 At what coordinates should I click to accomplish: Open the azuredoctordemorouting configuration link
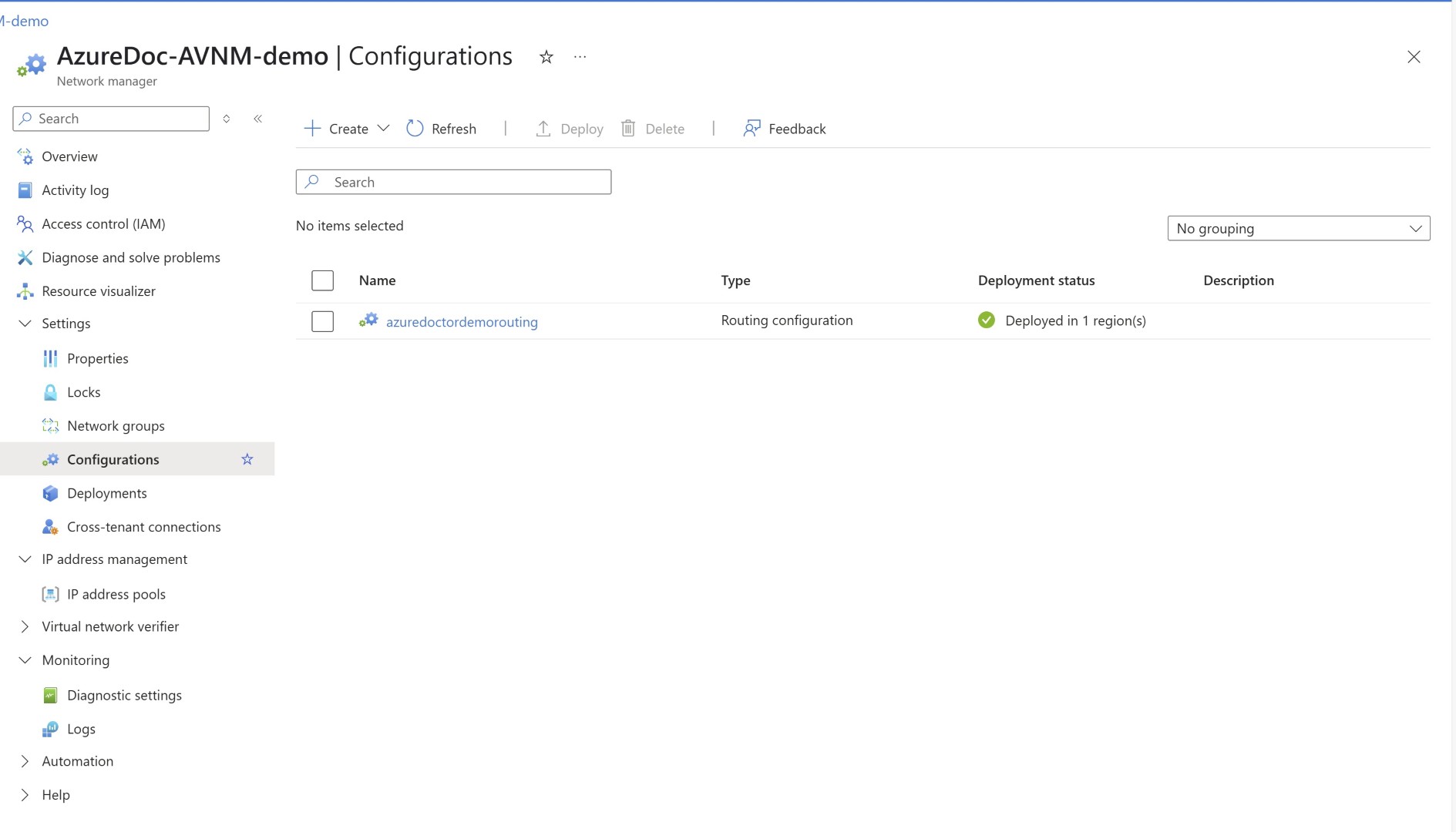(x=462, y=322)
